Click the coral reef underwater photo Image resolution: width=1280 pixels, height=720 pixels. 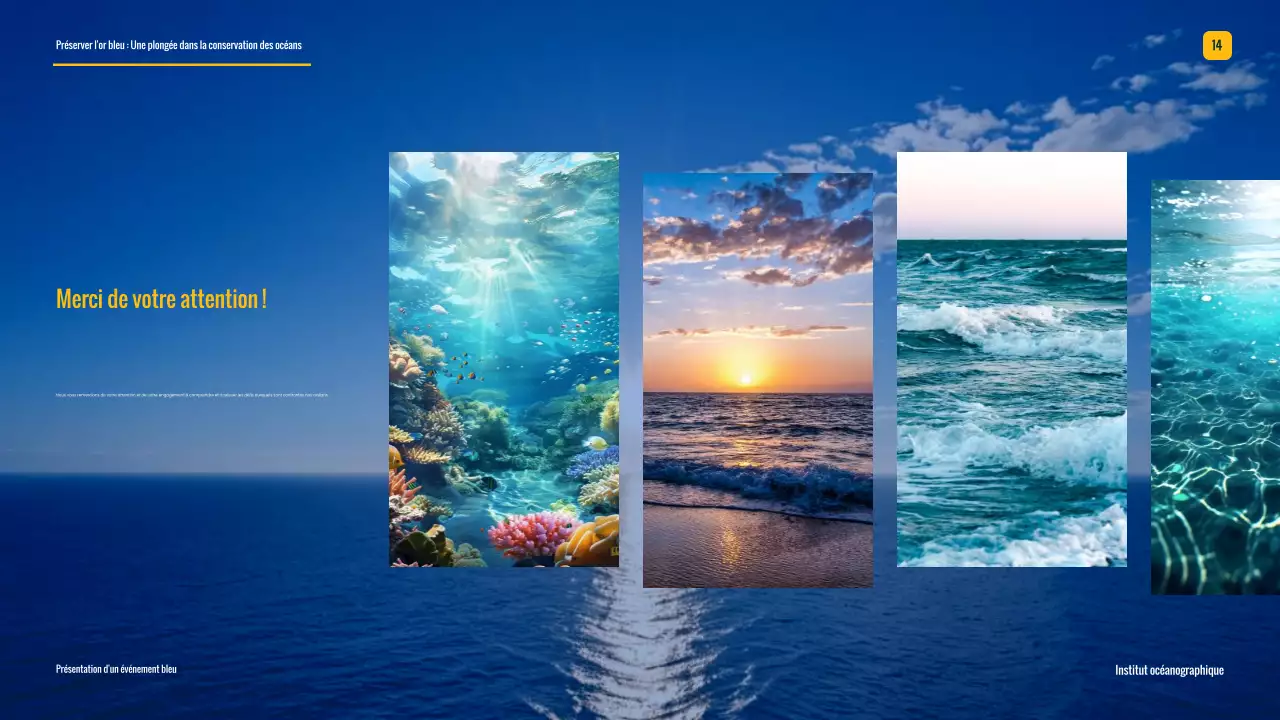pos(503,358)
